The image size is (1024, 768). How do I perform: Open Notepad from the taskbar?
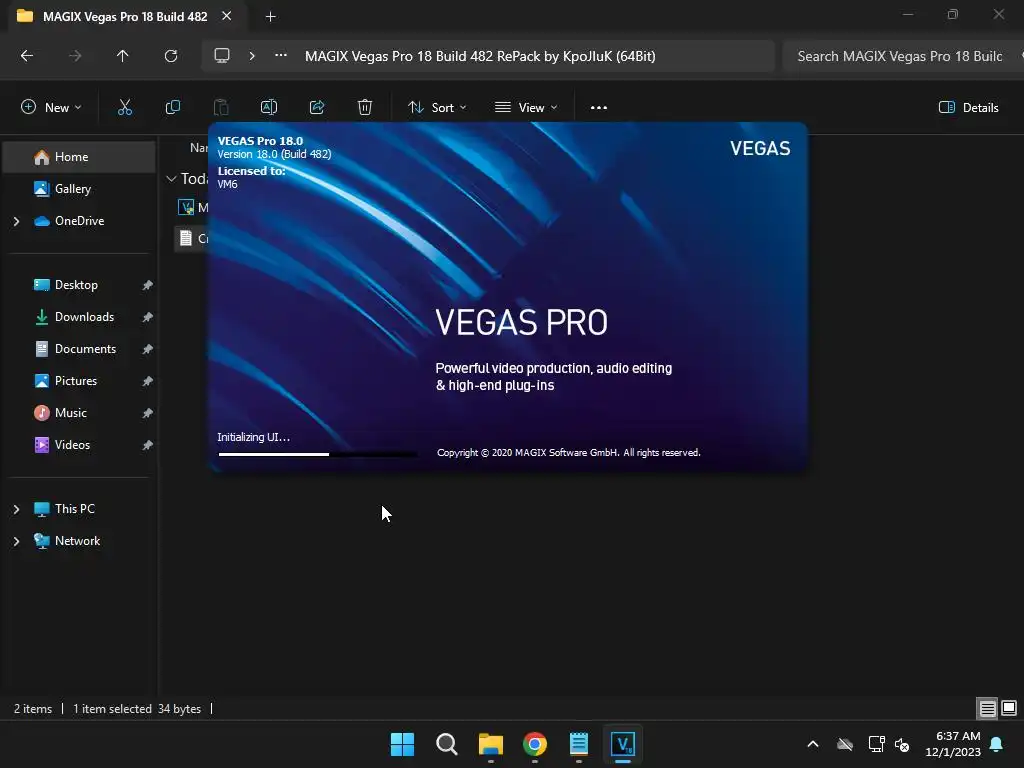[579, 744]
